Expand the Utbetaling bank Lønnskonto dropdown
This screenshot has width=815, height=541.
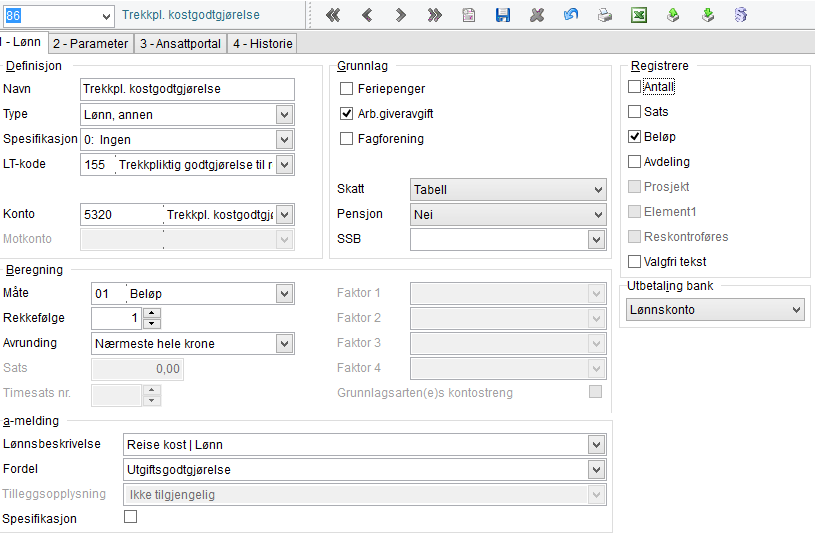[x=796, y=310]
